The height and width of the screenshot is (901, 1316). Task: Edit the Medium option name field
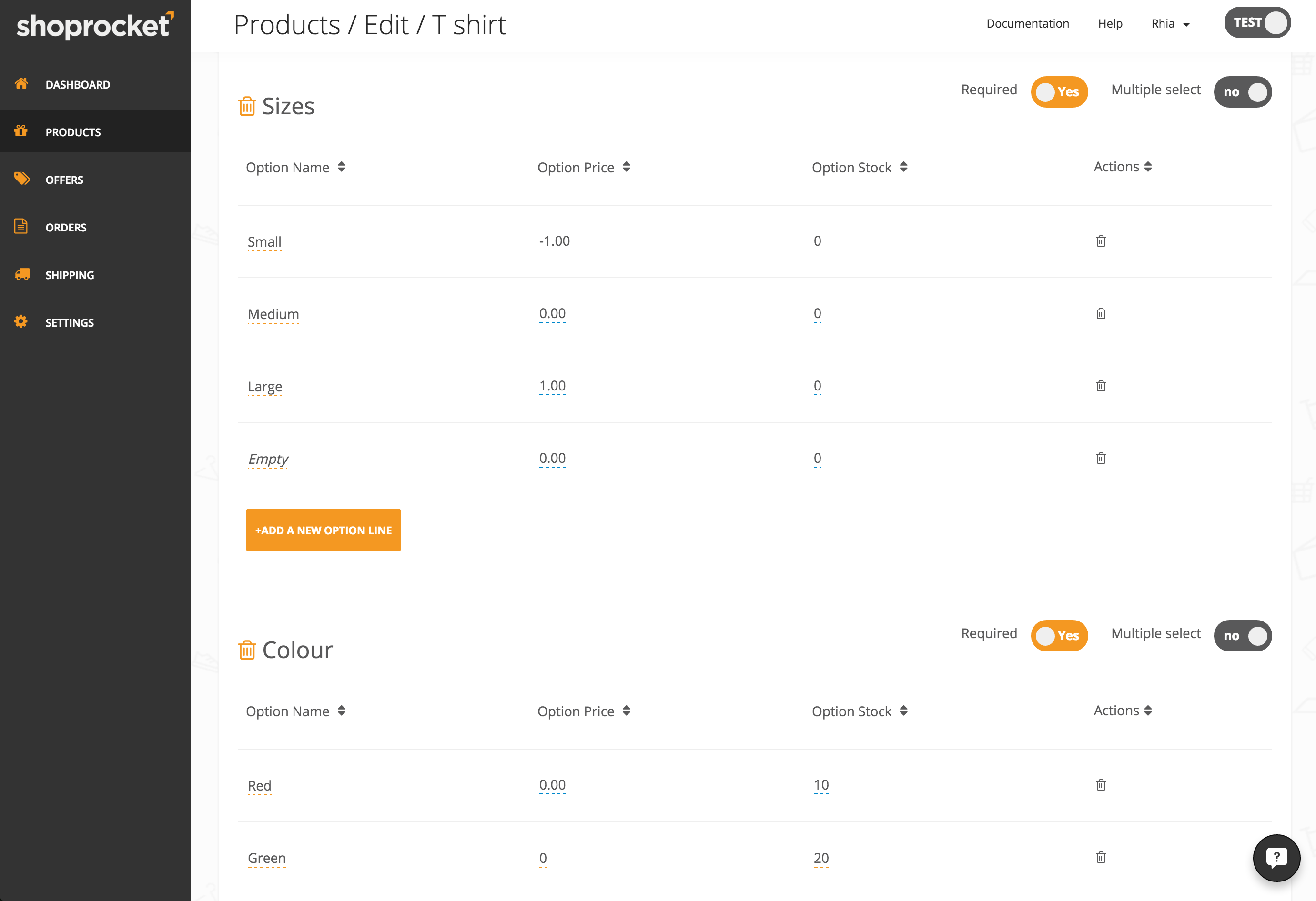273,314
